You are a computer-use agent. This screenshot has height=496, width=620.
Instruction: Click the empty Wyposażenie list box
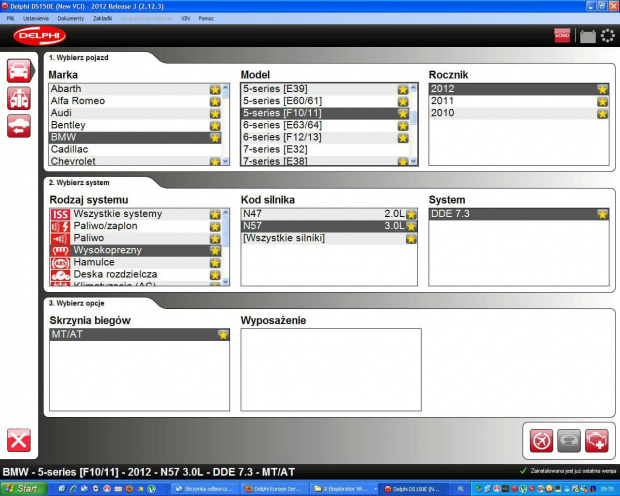[331, 370]
